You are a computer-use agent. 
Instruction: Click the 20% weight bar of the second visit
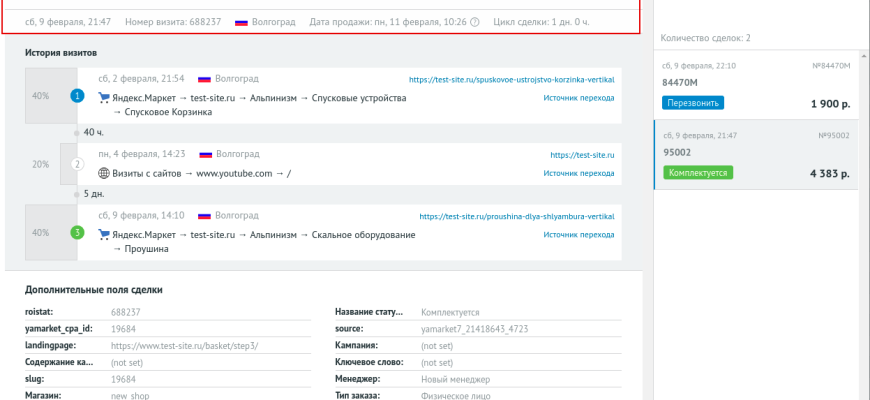pyautogui.click(x=41, y=164)
